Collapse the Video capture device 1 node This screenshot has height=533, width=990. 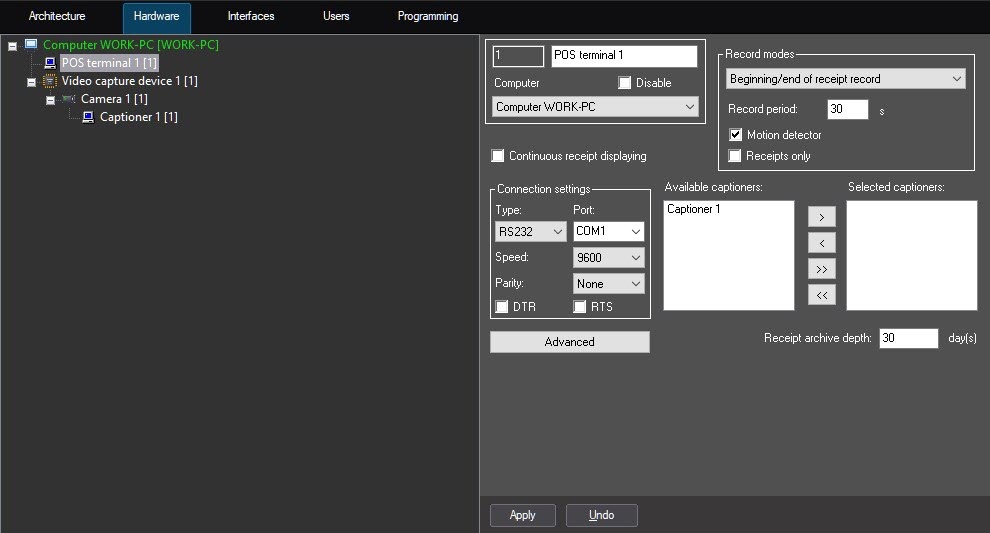pos(31,82)
